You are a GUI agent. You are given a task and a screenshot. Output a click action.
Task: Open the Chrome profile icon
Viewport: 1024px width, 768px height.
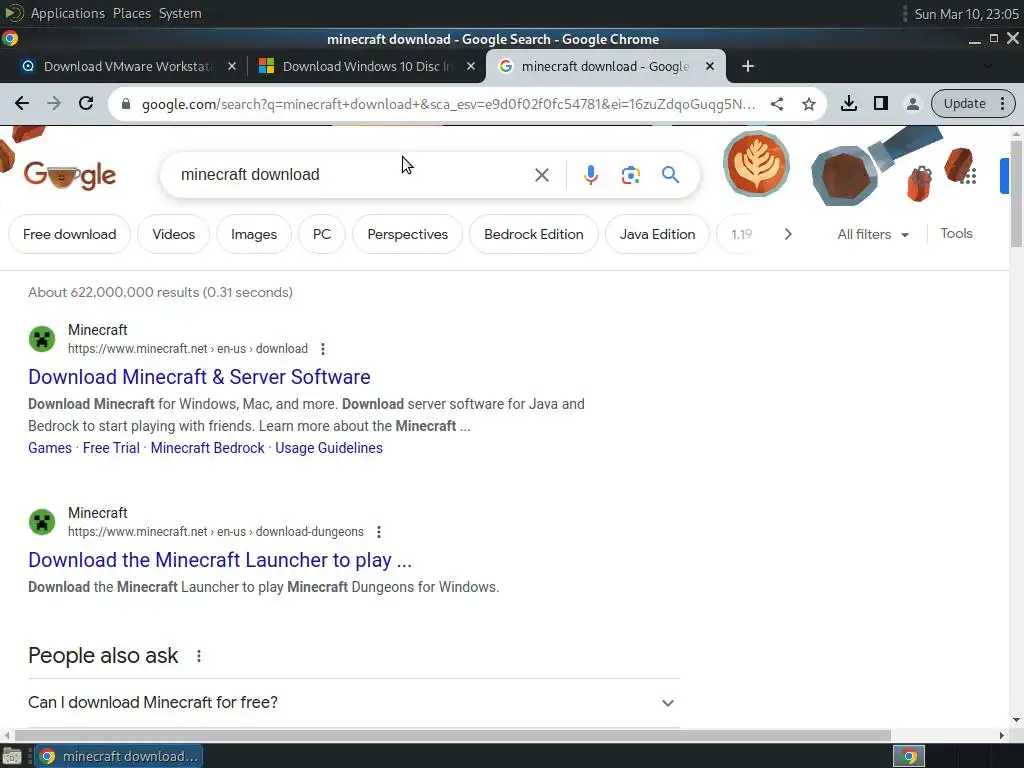pyautogui.click(x=912, y=103)
